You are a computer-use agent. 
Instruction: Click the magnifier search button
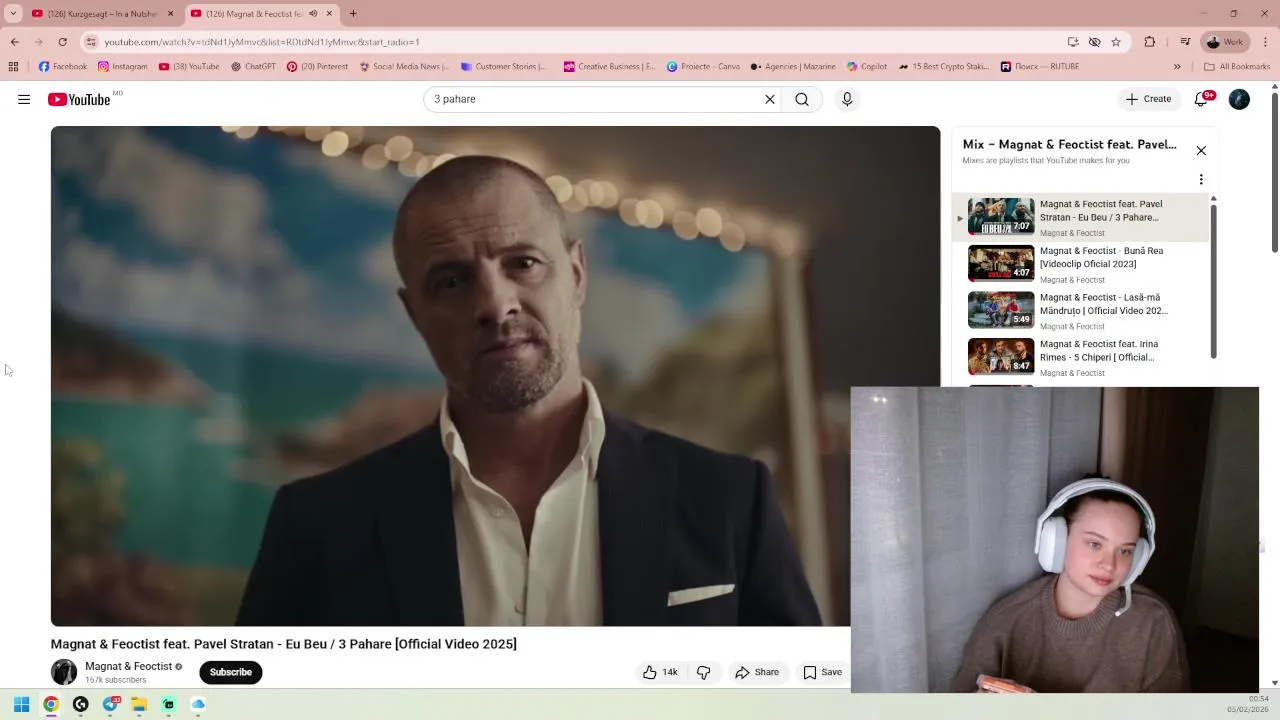point(802,99)
